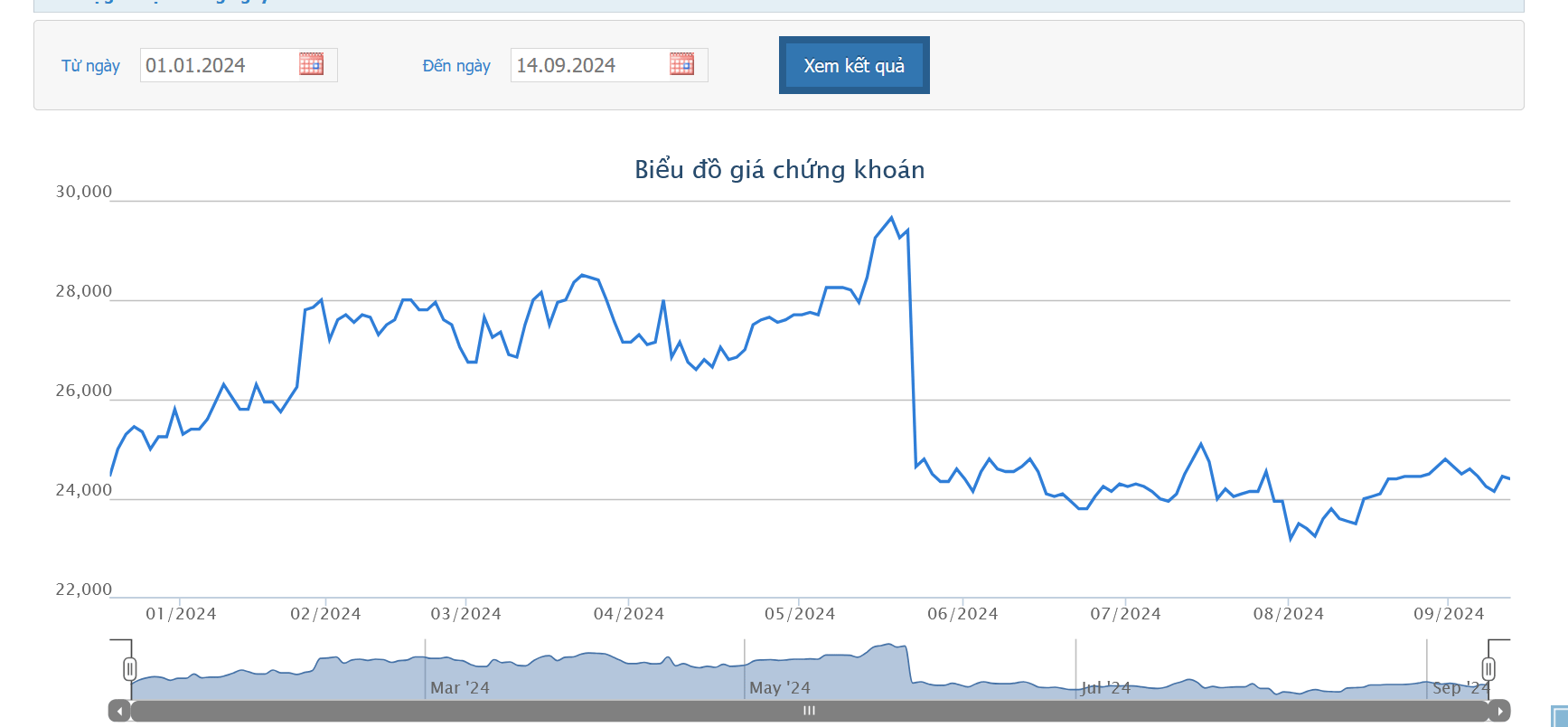
Task: Click the scrollbar right arrow
Action: tap(1499, 711)
